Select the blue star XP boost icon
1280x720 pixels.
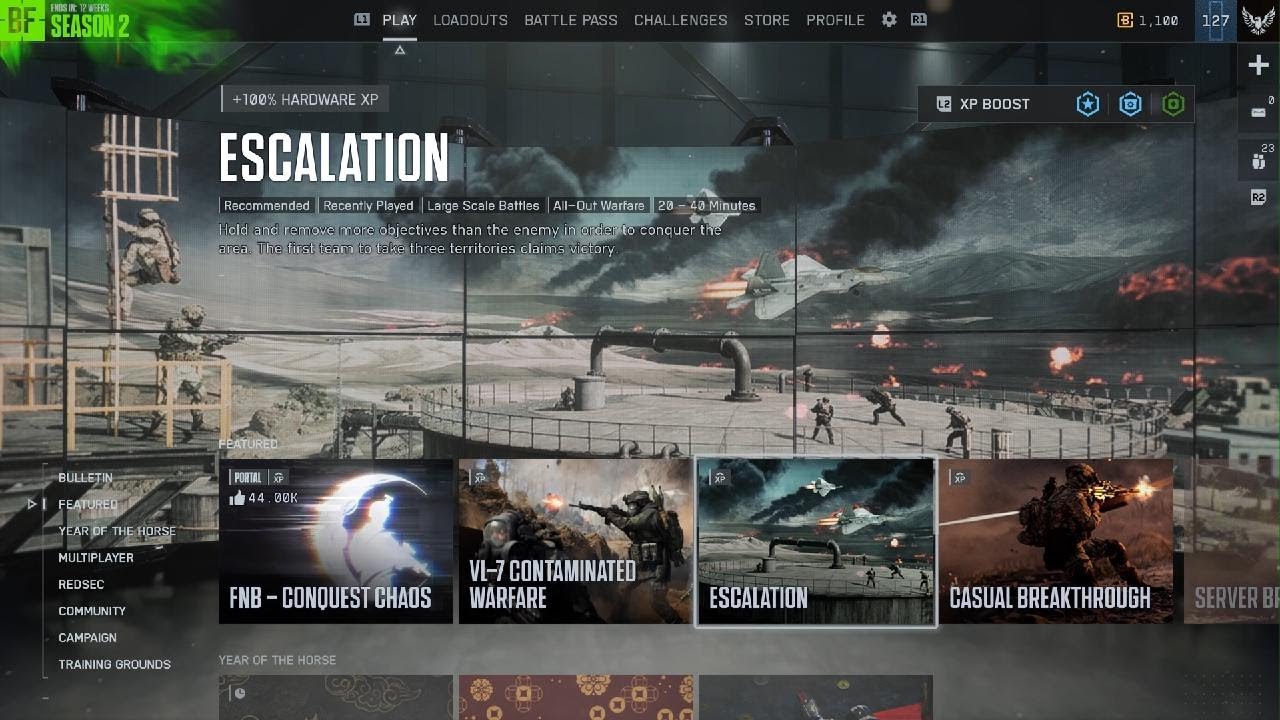click(x=1088, y=104)
